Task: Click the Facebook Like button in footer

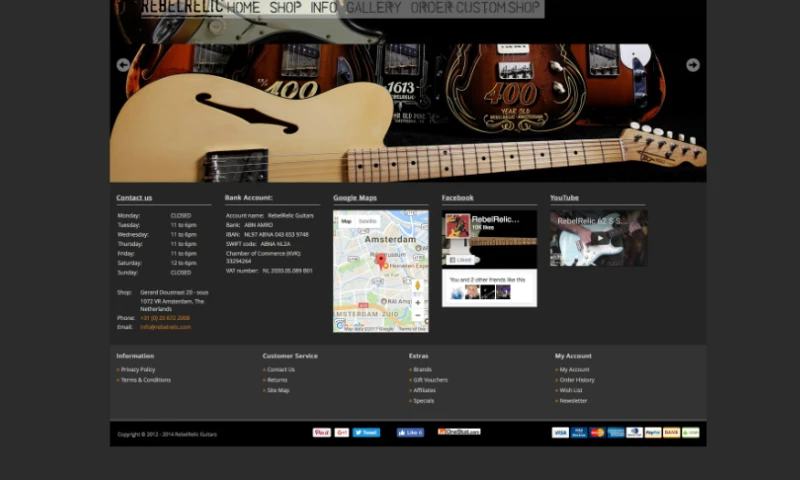Action: click(x=410, y=433)
